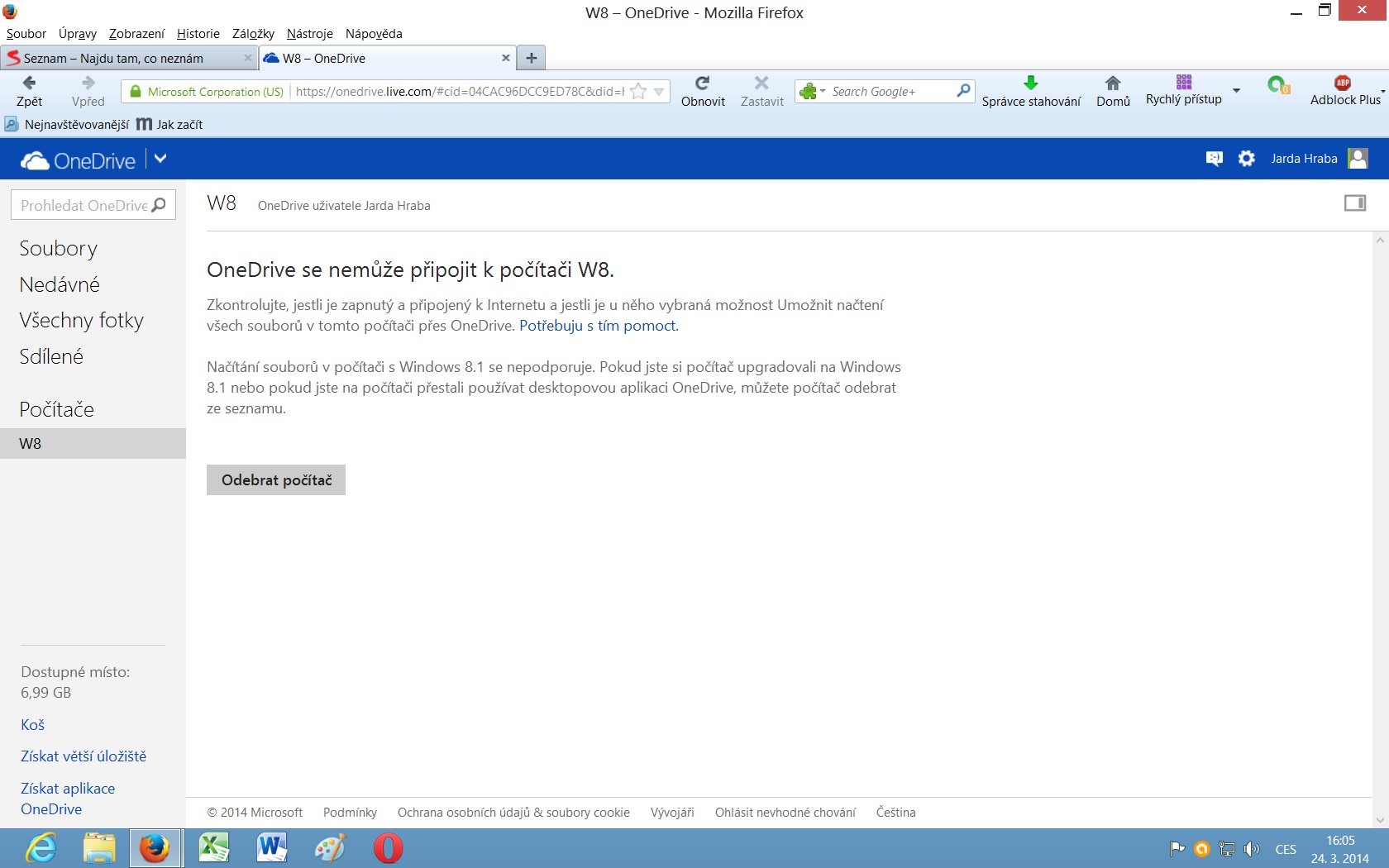Open the Nápověda menu

coord(374,34)
